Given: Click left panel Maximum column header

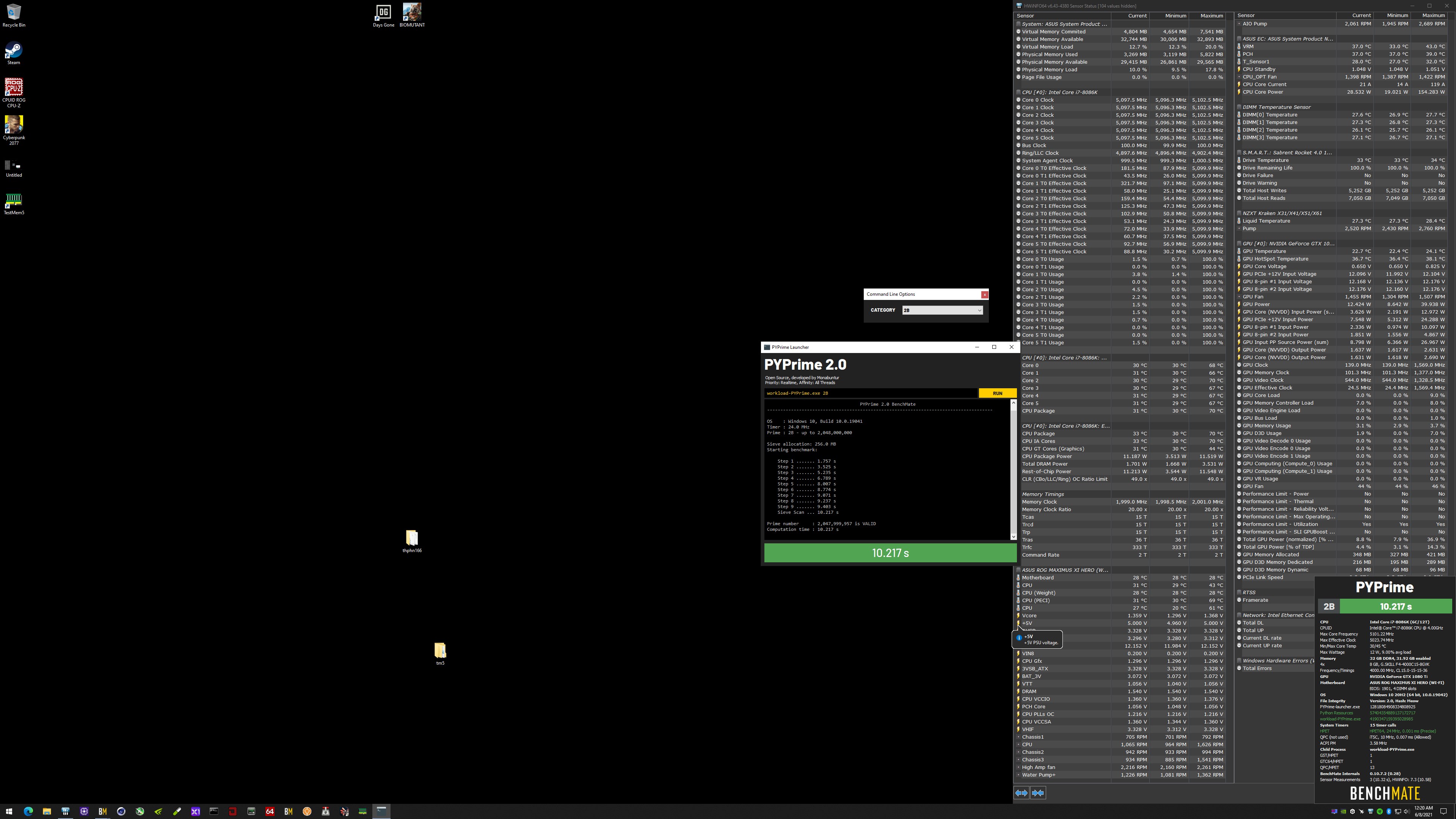Looking at the screenshot, I should [1207, 16].
